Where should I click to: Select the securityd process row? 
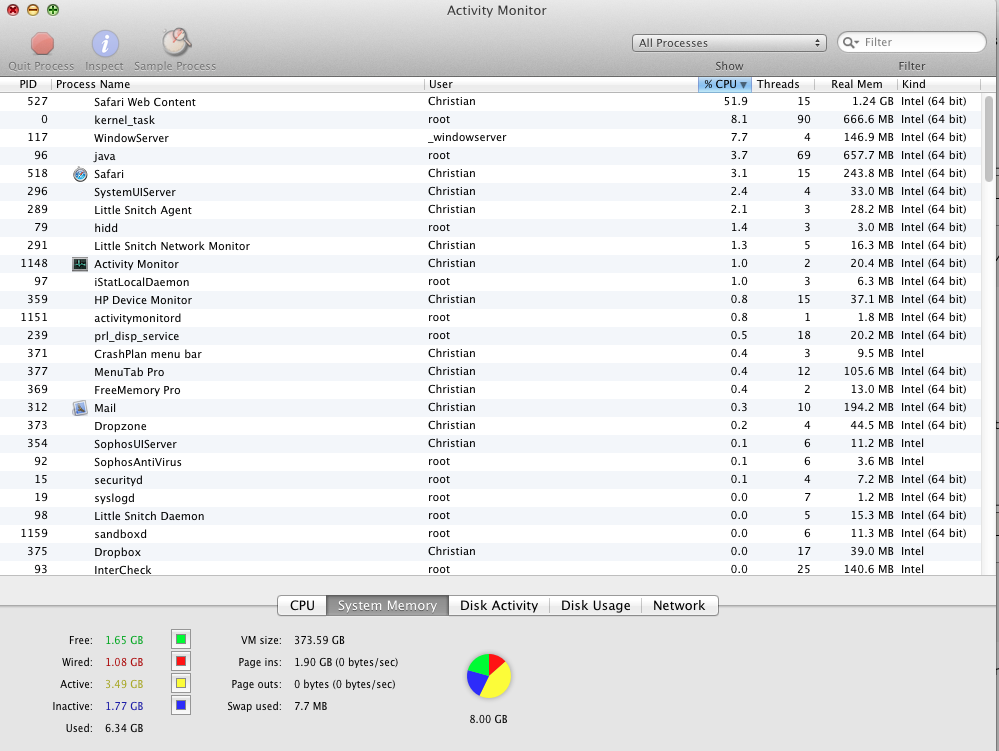[x=491, y=480]
